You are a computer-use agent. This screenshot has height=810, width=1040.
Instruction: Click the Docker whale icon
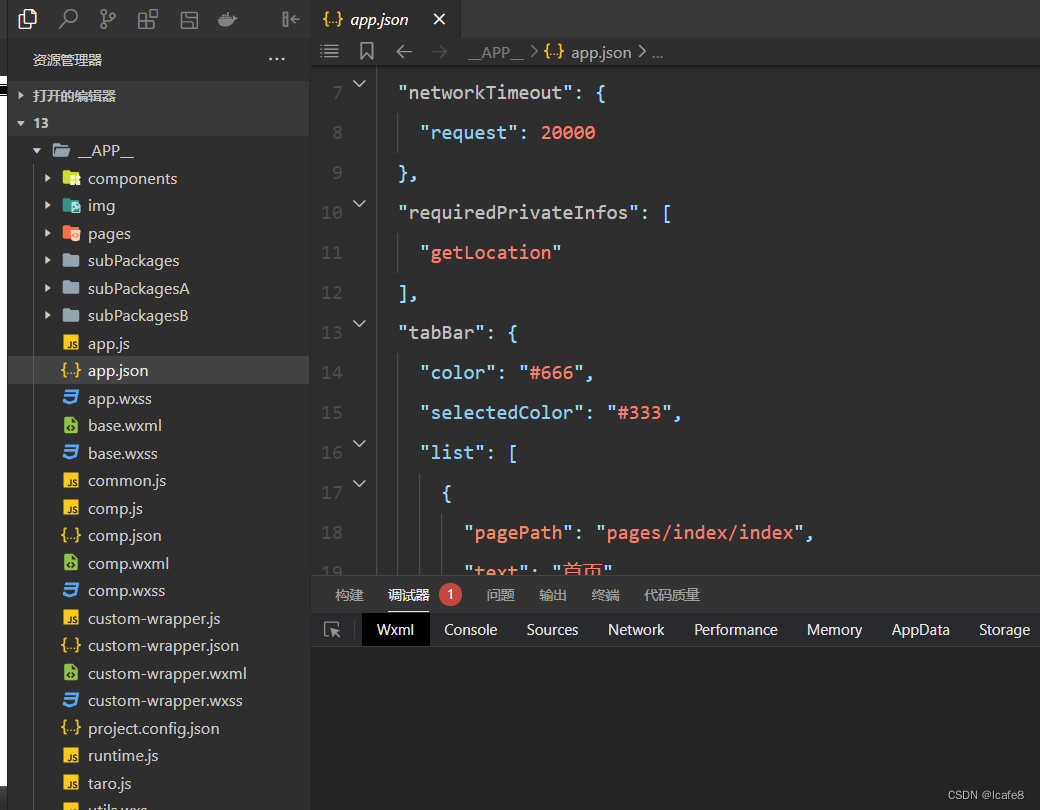pyautogui.click(x=228, y=19)
